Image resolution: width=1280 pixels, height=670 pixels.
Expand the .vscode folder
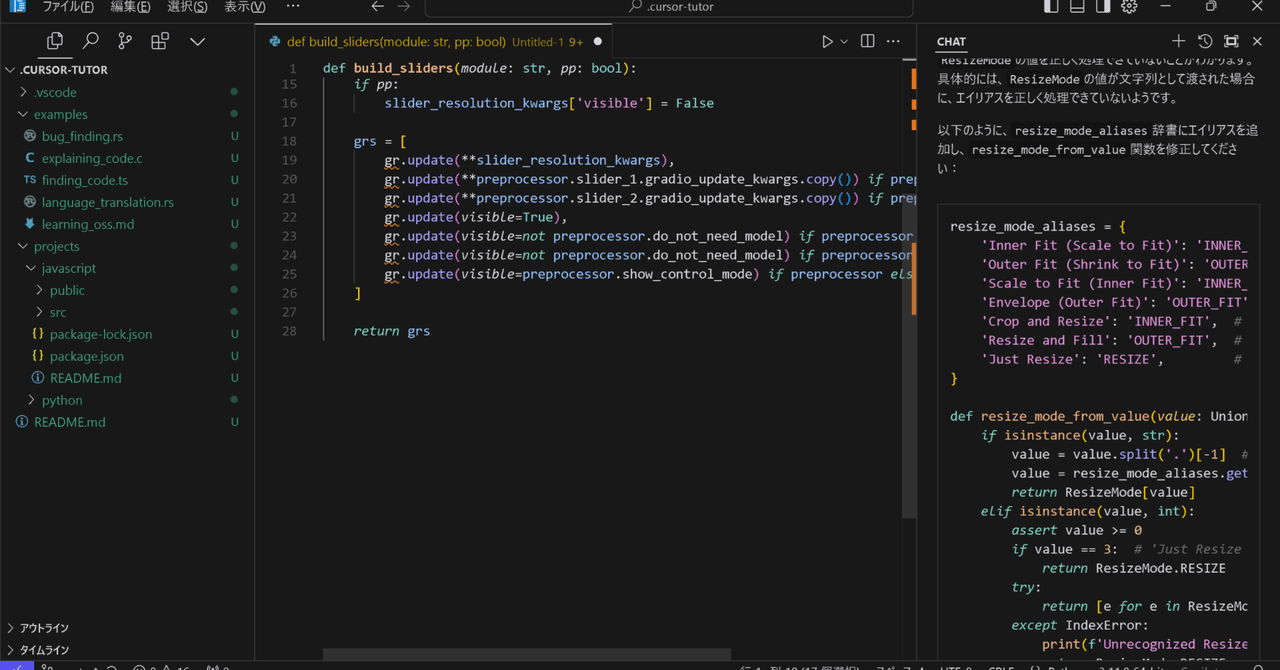55,92
